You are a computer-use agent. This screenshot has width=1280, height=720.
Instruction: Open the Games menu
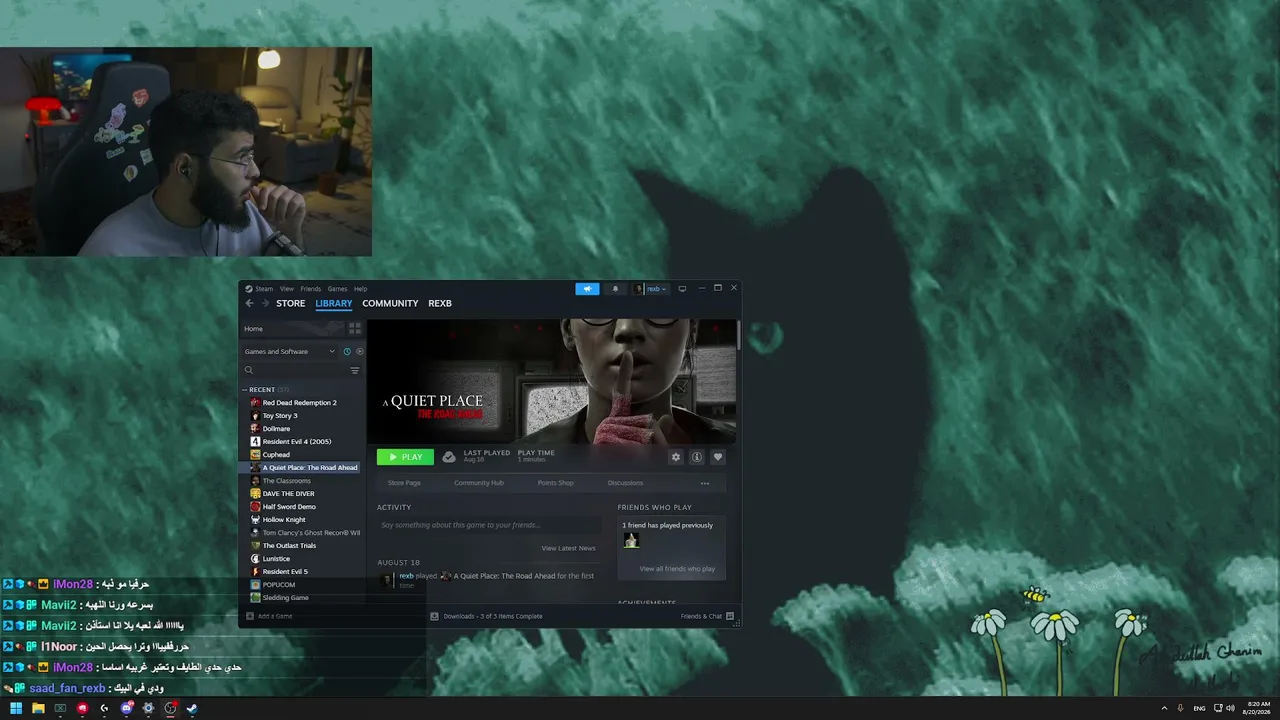click(338, 289)
